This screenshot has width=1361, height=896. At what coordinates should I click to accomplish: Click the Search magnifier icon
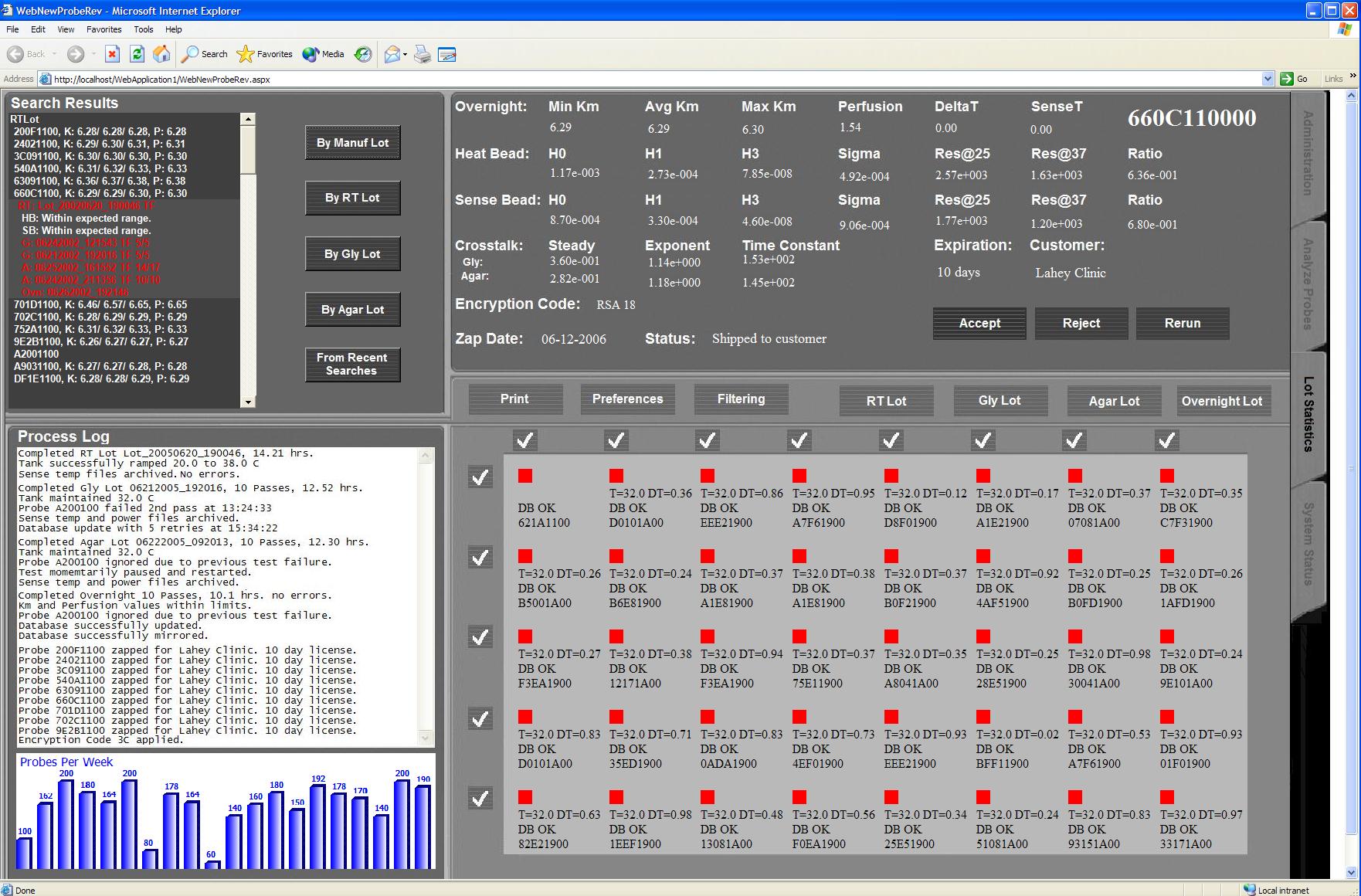[x=190, y=54]
